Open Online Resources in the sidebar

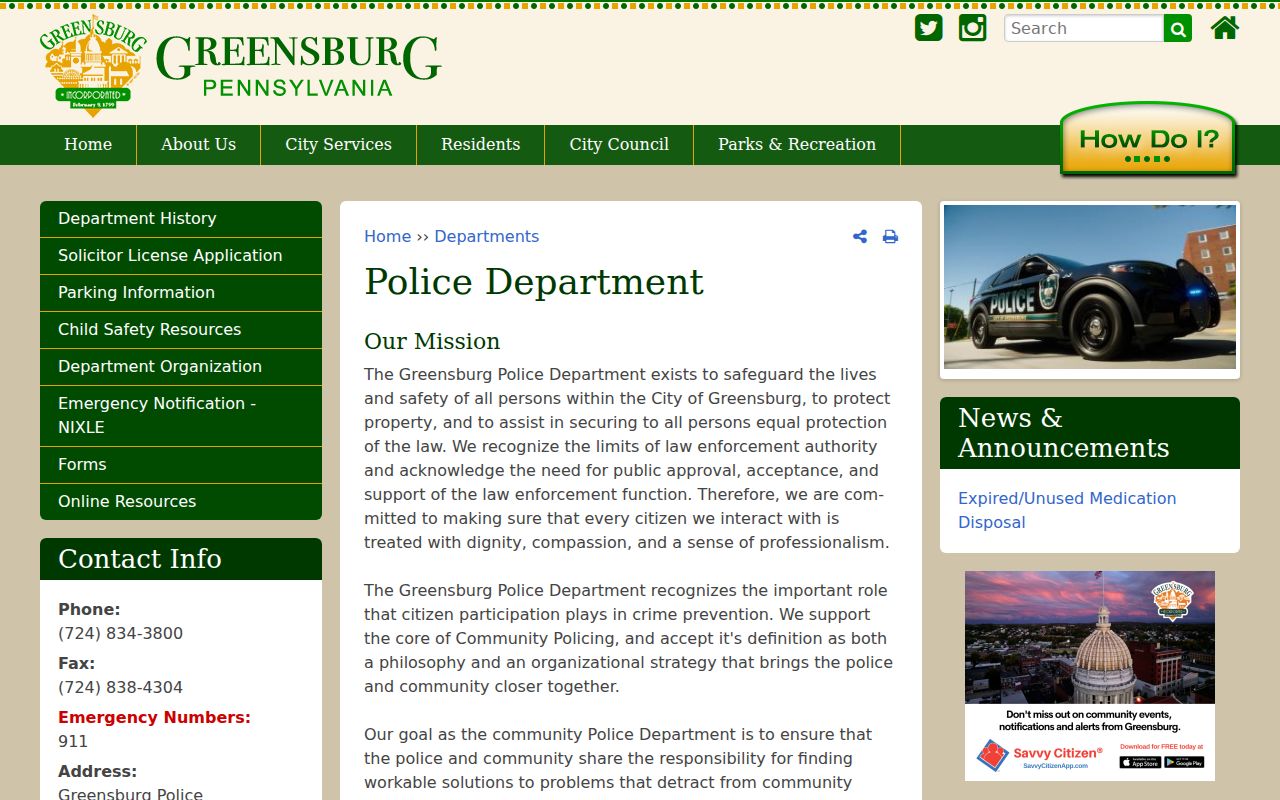click(181, 502)
